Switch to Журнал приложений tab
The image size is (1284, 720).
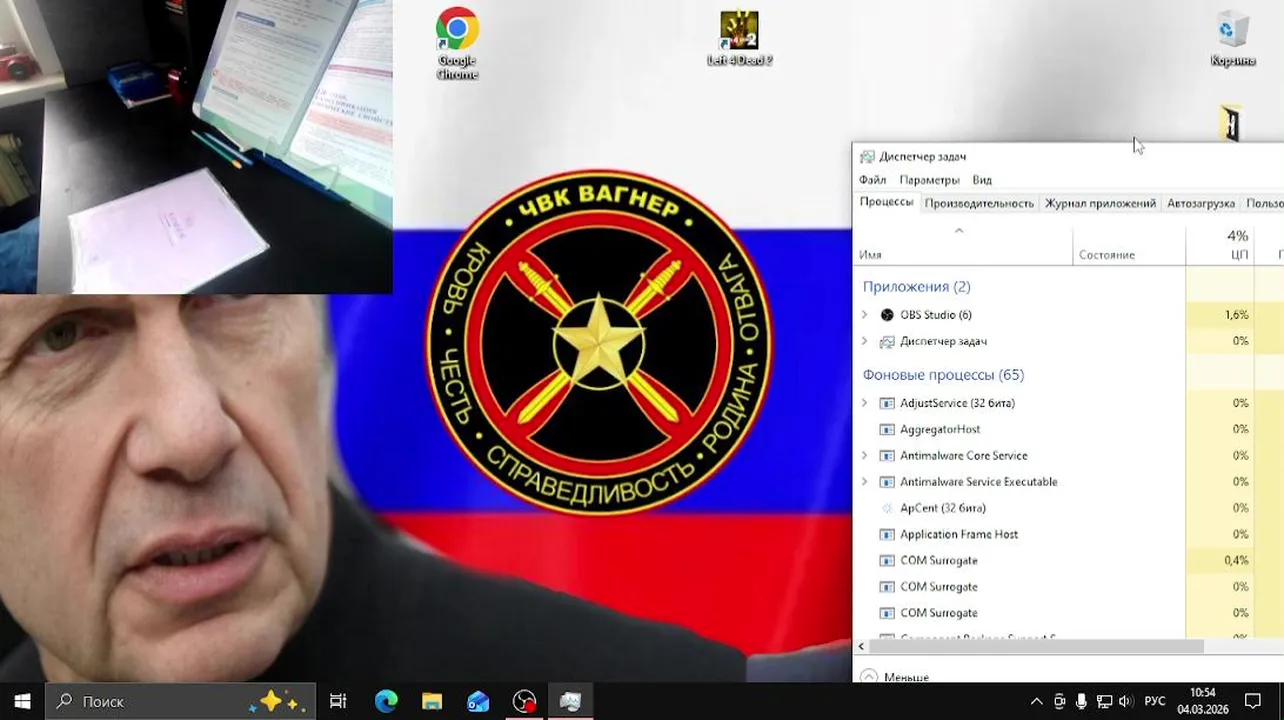coord(1100,203)
